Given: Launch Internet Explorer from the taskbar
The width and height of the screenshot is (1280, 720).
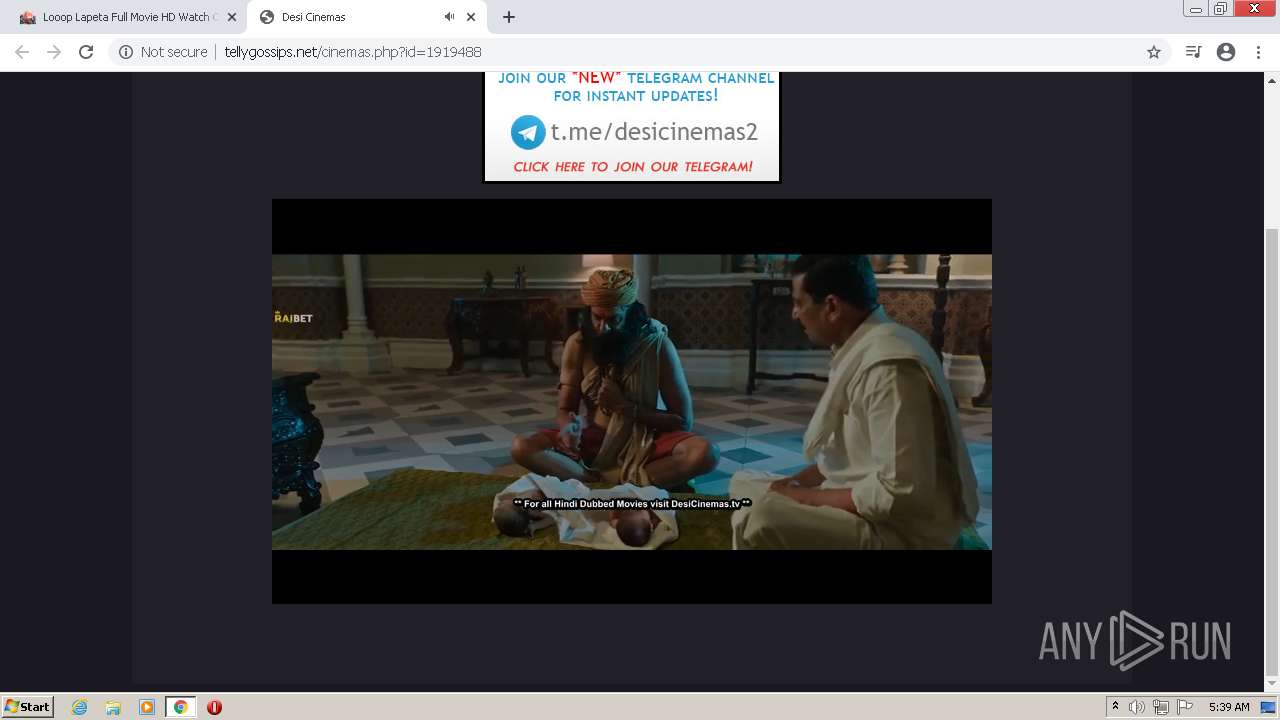Looking at the screenshot, I should (79, 707).
